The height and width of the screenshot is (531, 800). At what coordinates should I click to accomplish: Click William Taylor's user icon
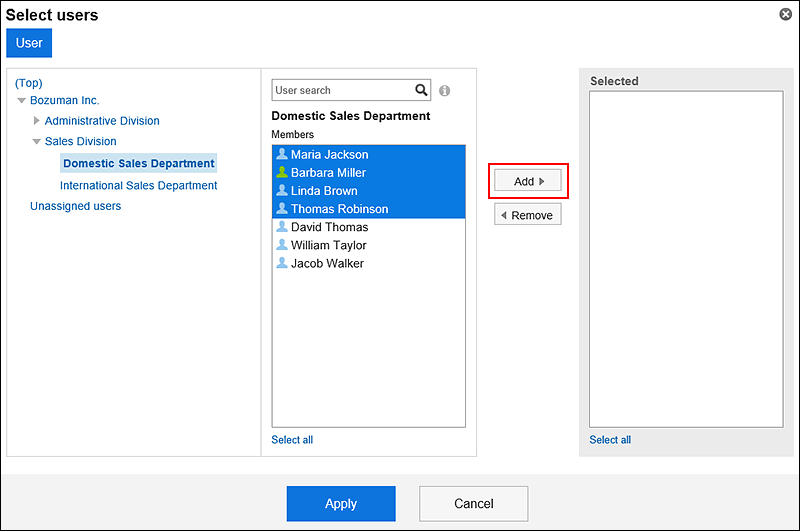click(x=282, y=245)
